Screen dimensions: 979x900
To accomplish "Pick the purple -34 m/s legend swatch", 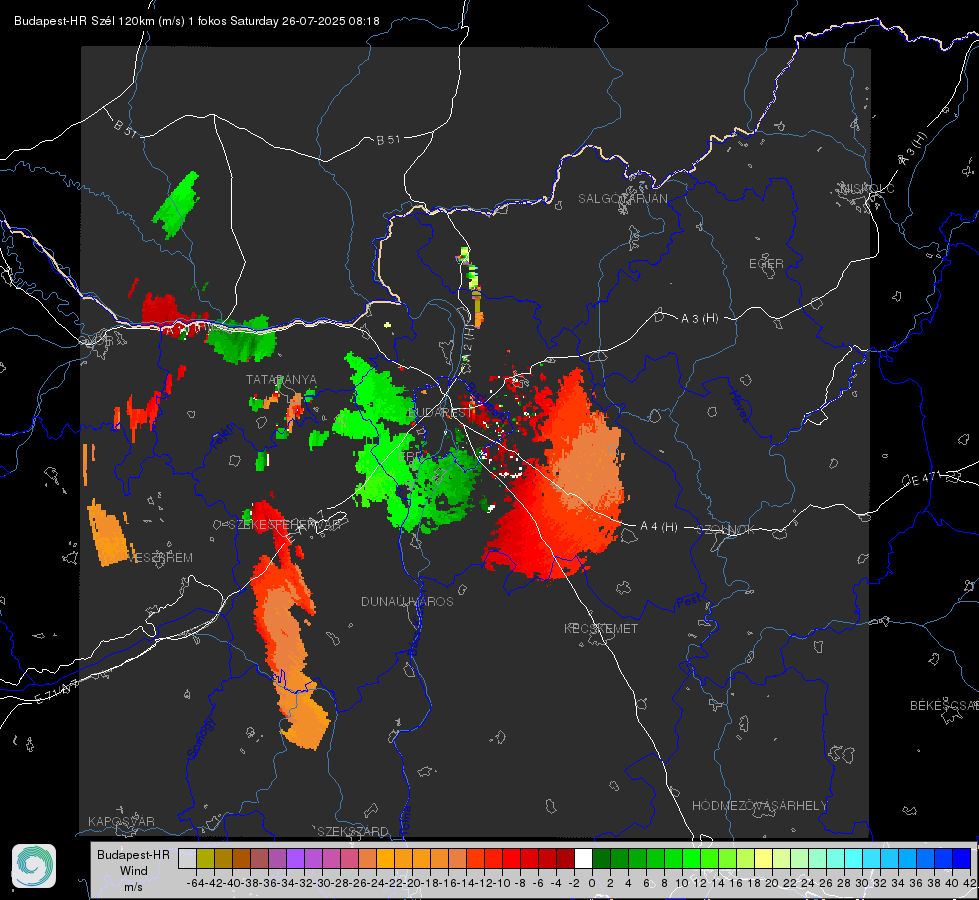I will click(295, 858).
